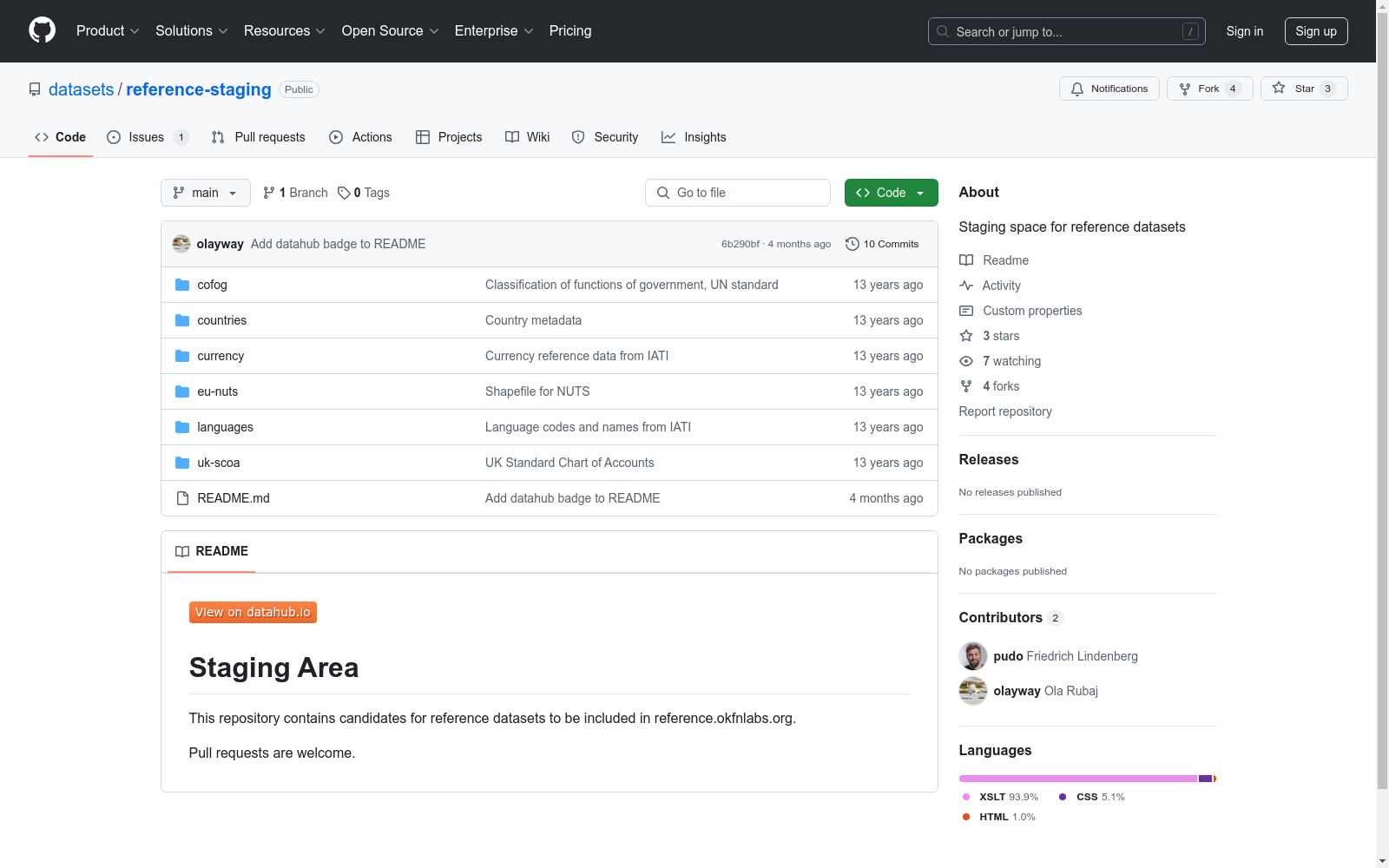Open the main branch selector dropdown

(206, 193)
